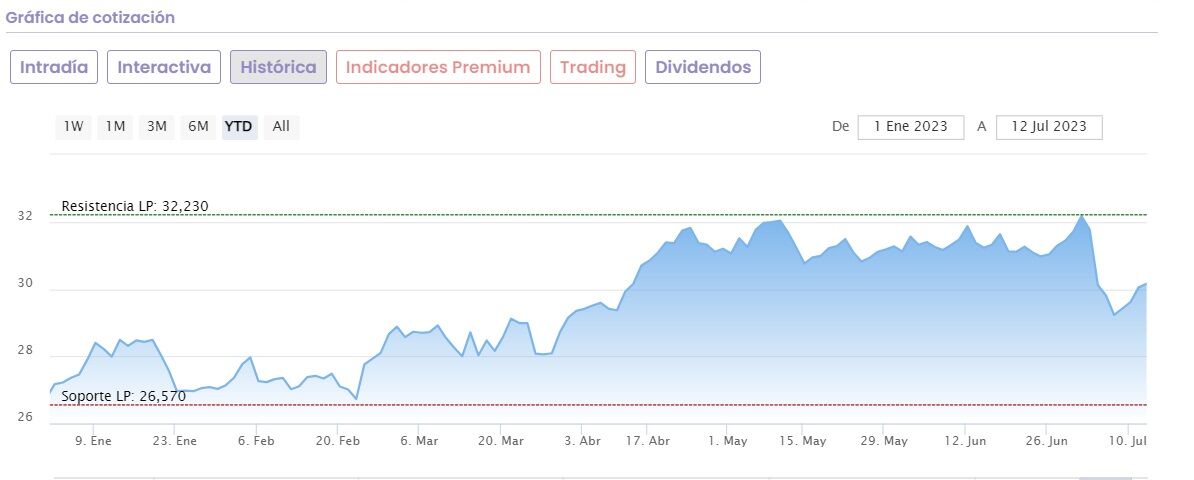Show All historical data
Viewport: 1194px width, 480px height.
point(281,127)
